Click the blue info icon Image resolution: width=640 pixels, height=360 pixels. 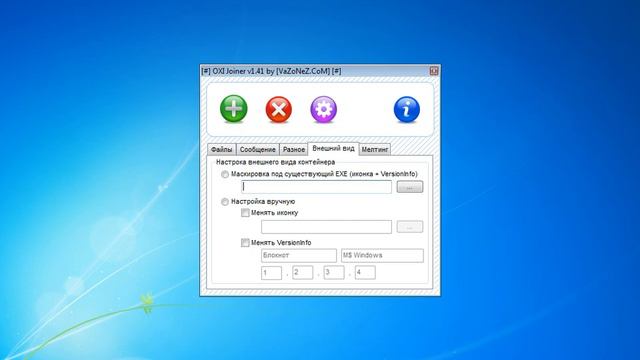point(407,109)
